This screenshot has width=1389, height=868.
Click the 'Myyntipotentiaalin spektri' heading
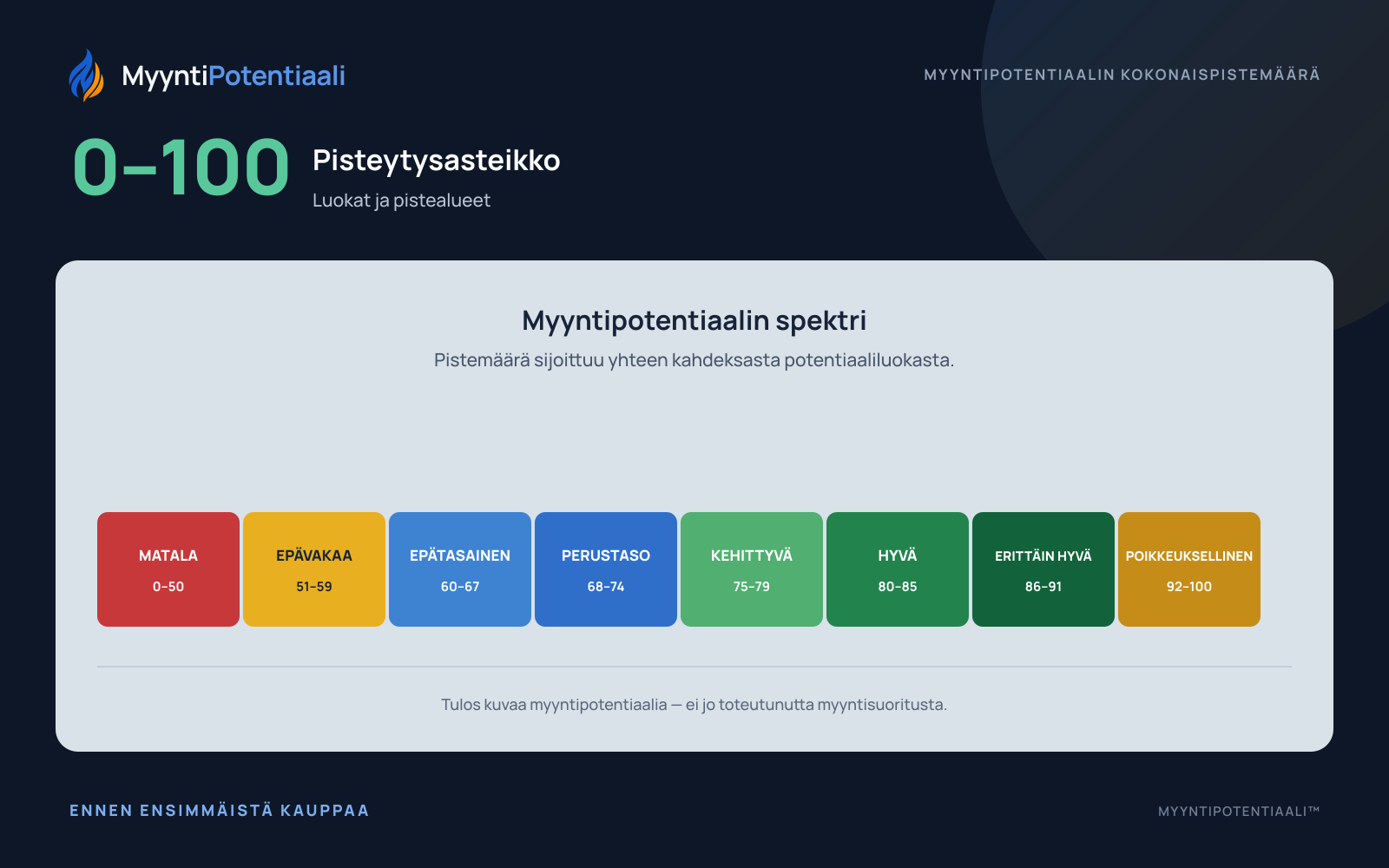(694, 321)
